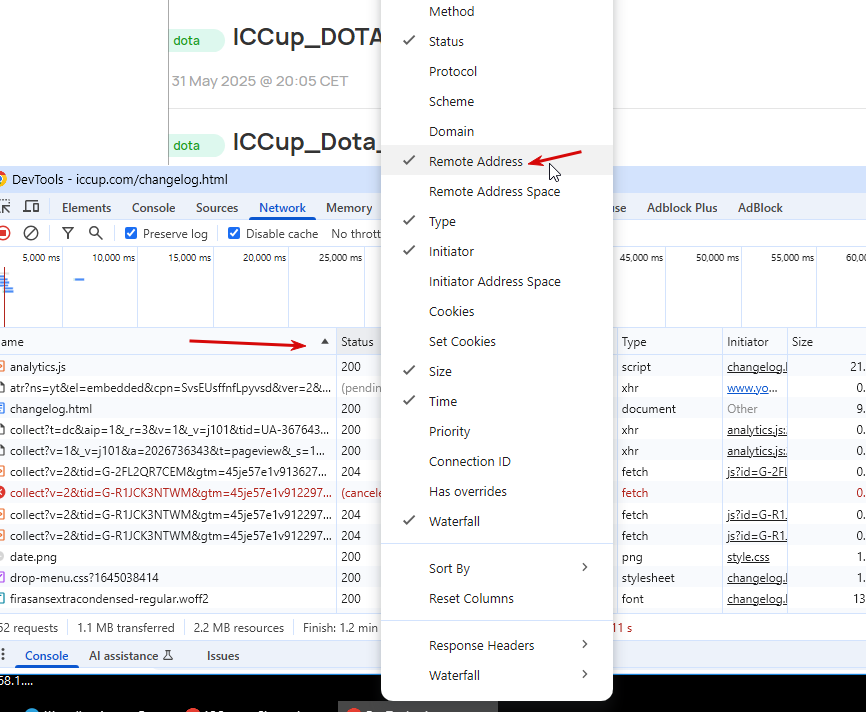Uncheck Time column option
This screenshot has height=712, width=866.
point(497,402)
